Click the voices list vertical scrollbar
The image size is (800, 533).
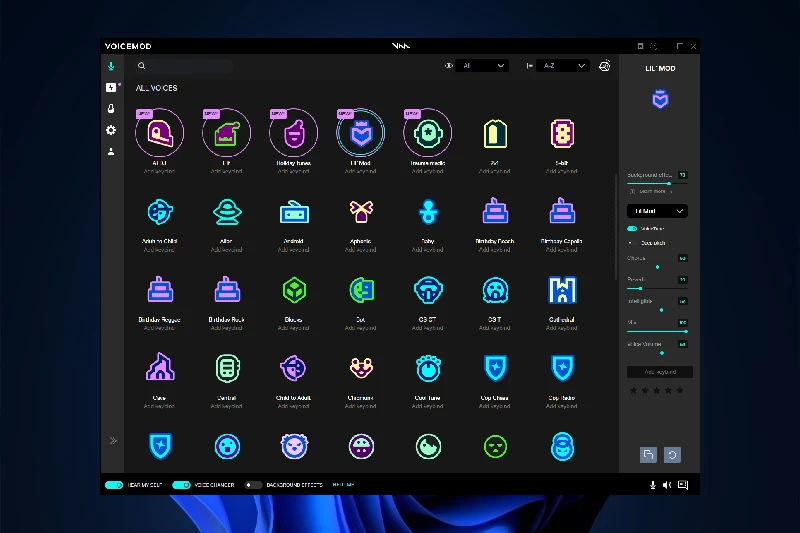click(x=616, y=227)
